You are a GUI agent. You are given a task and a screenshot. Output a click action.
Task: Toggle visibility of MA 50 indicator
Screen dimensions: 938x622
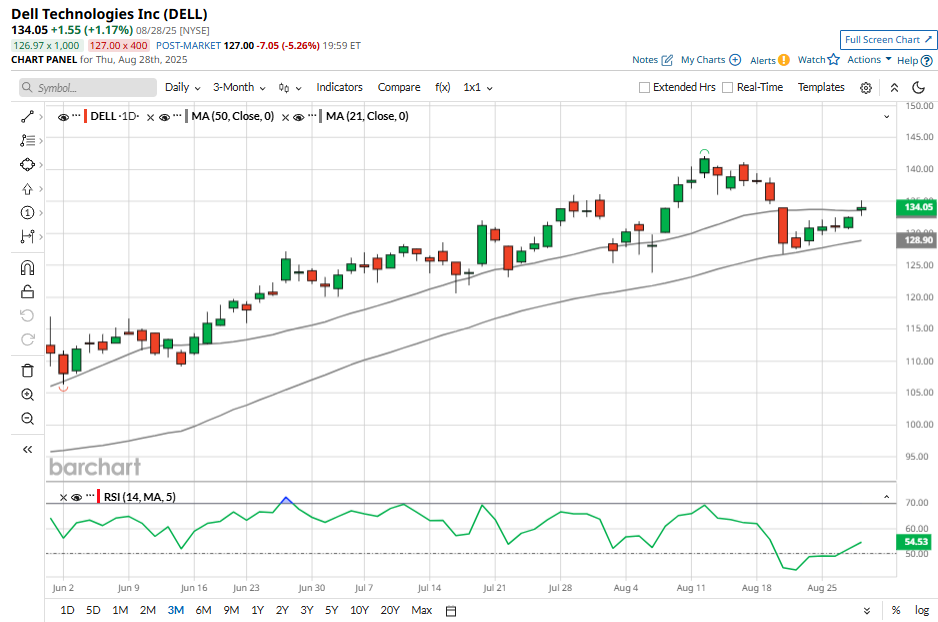[x=165, y=117]
